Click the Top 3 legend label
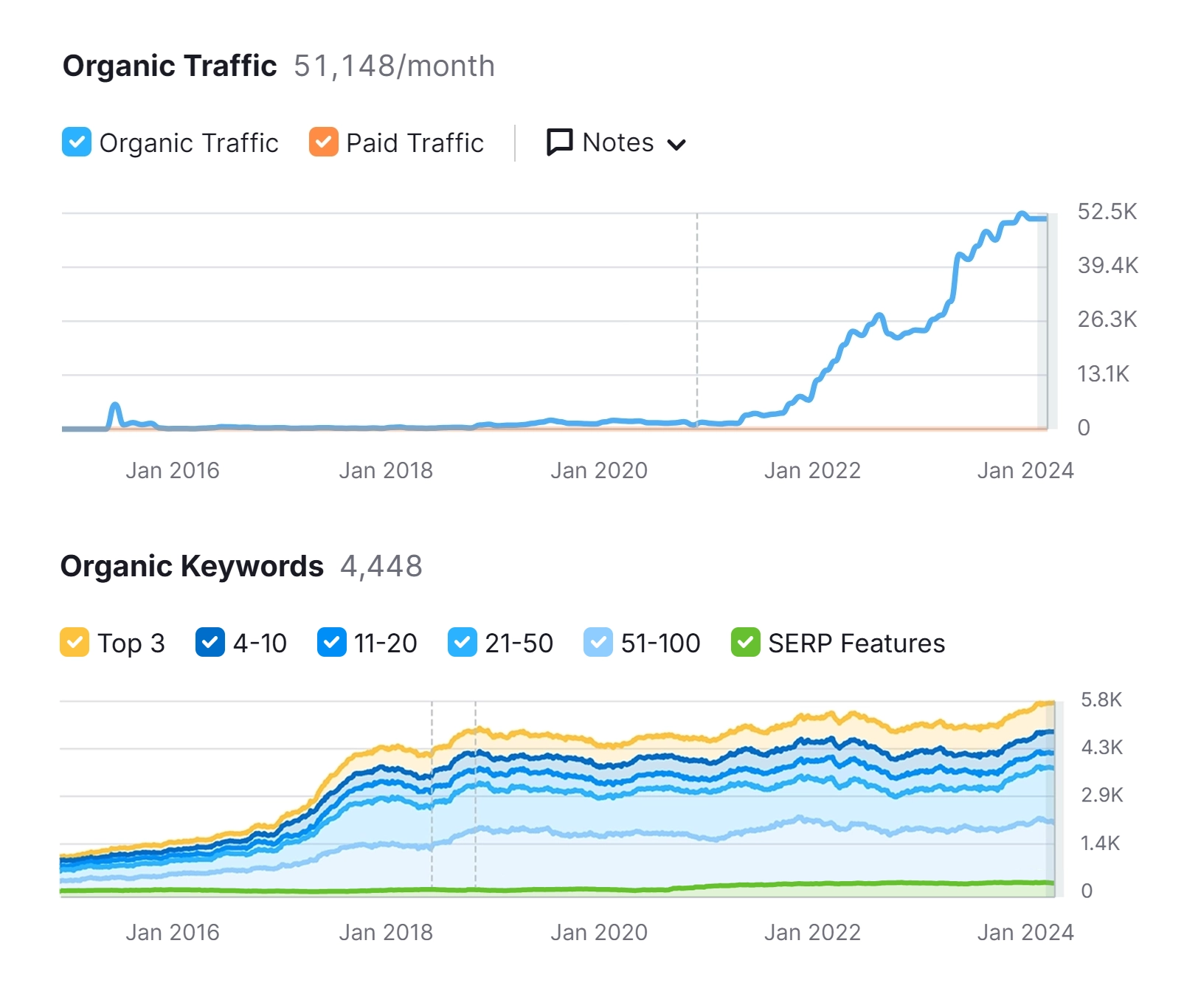The image size is (1184, 1008). (131, 643)
